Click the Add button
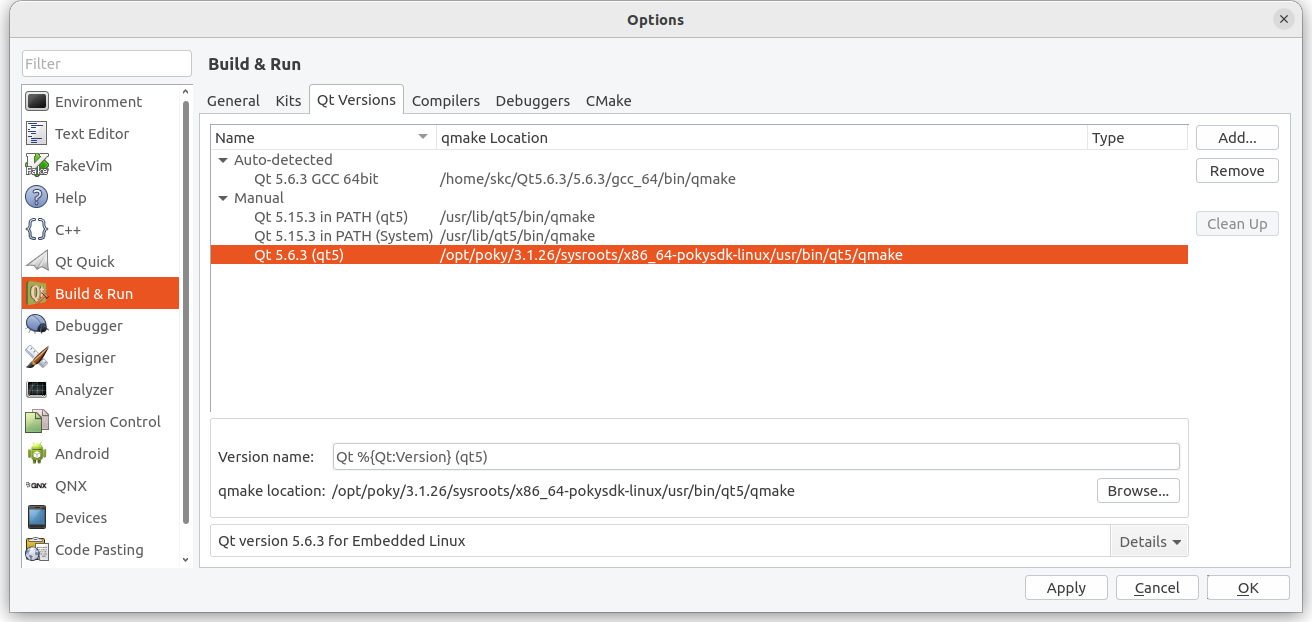This screenshot has height=622, width=1312. coord(1237,137)
